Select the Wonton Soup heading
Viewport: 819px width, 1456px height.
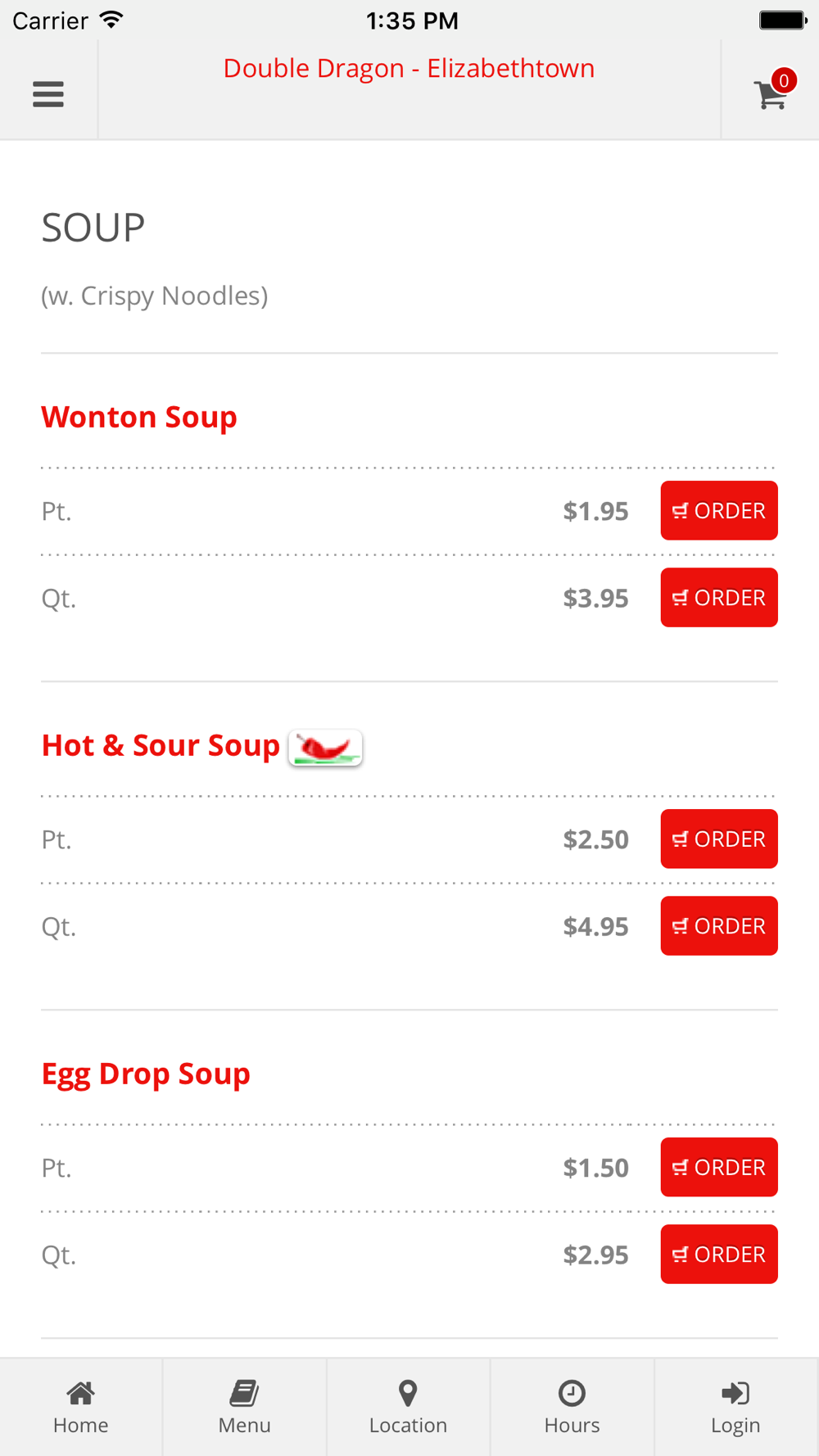(139, 417)
